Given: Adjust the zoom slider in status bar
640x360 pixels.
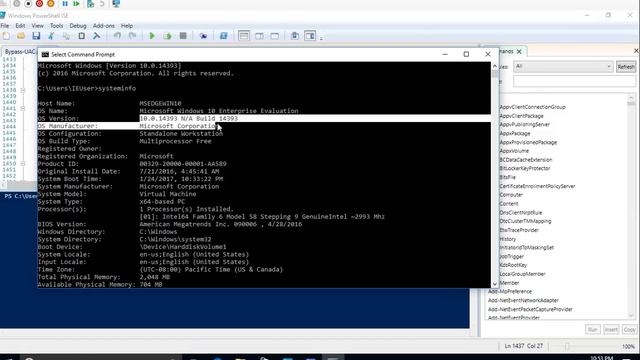Looking at the screenshot, I should (x=567, y=346).
